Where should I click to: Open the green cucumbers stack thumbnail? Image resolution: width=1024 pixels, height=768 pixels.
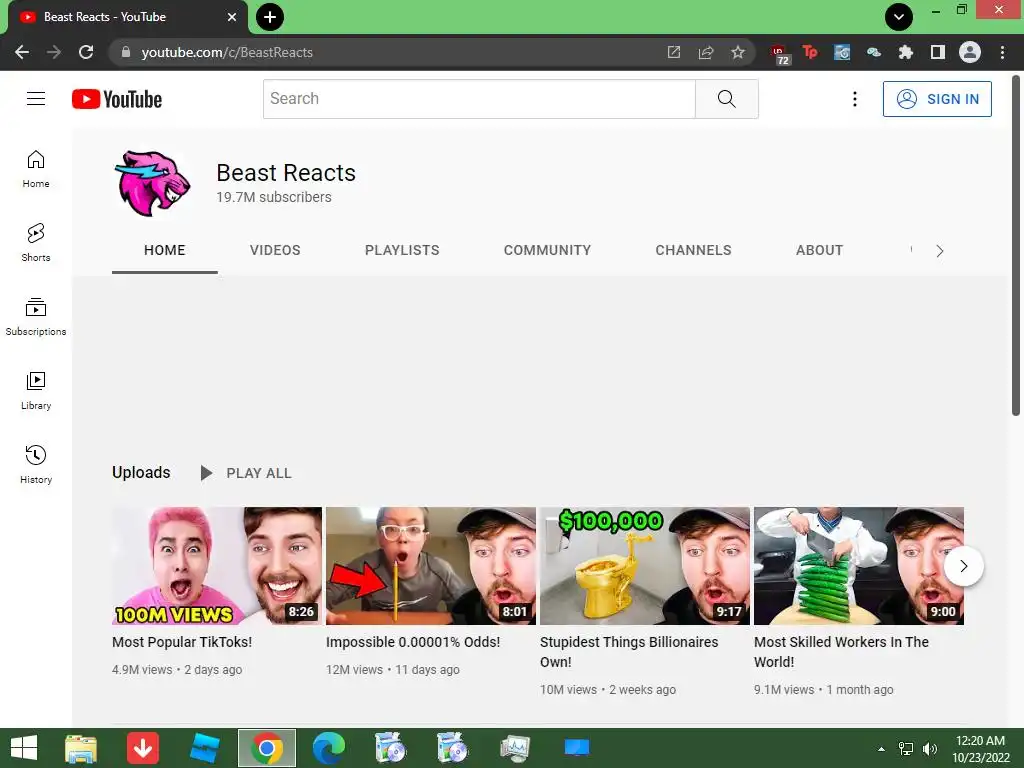tap(859, 566)
